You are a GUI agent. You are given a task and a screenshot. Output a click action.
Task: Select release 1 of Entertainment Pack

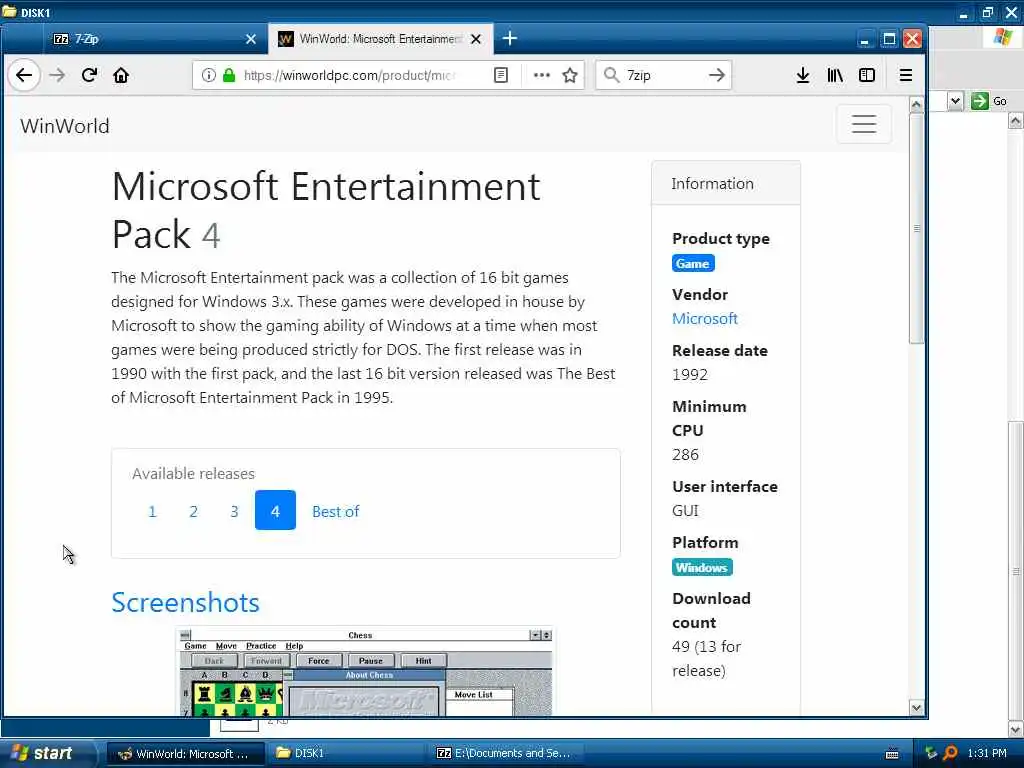click(x=152, y=511)
